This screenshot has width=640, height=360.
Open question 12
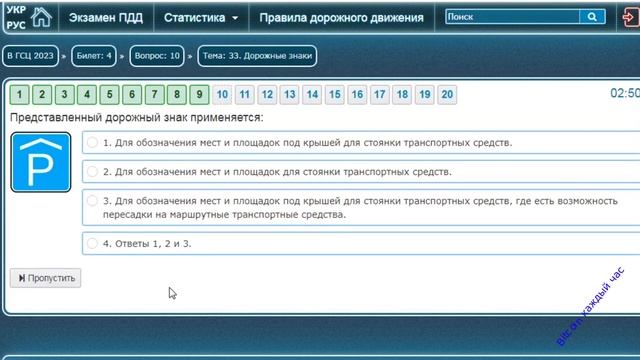(x=267, y=95)
